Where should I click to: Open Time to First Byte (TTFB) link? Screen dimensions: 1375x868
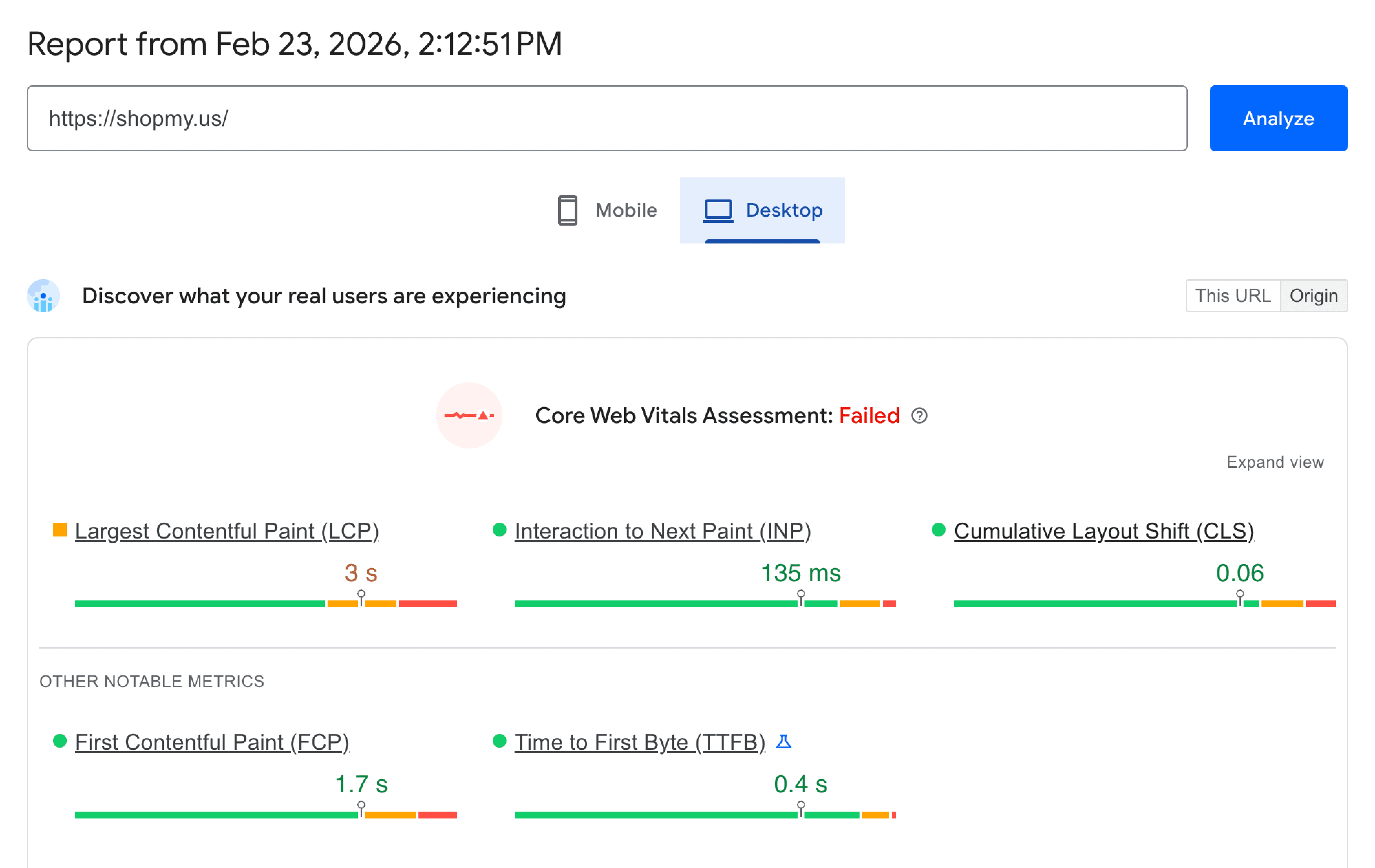coord(639,742)
